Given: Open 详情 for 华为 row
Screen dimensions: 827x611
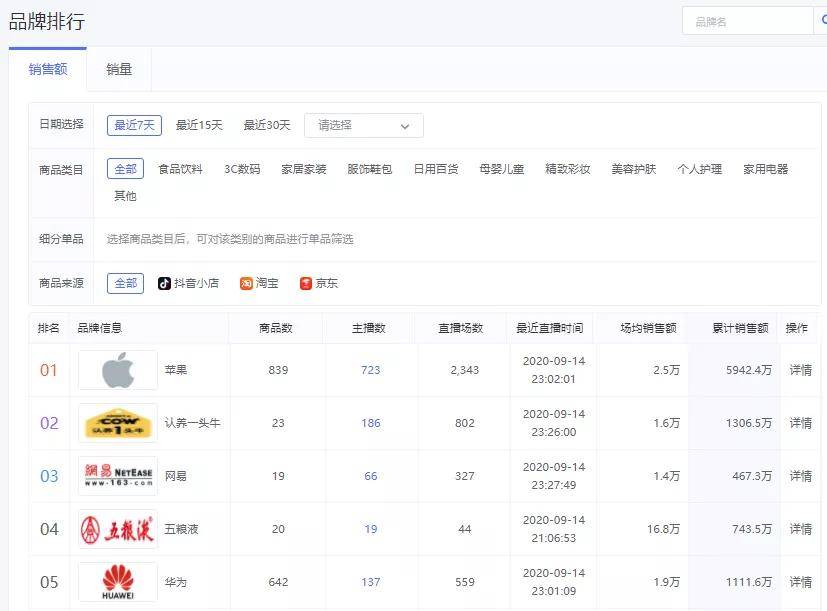Looking at the screenshot, I should [x=800, y=582].
